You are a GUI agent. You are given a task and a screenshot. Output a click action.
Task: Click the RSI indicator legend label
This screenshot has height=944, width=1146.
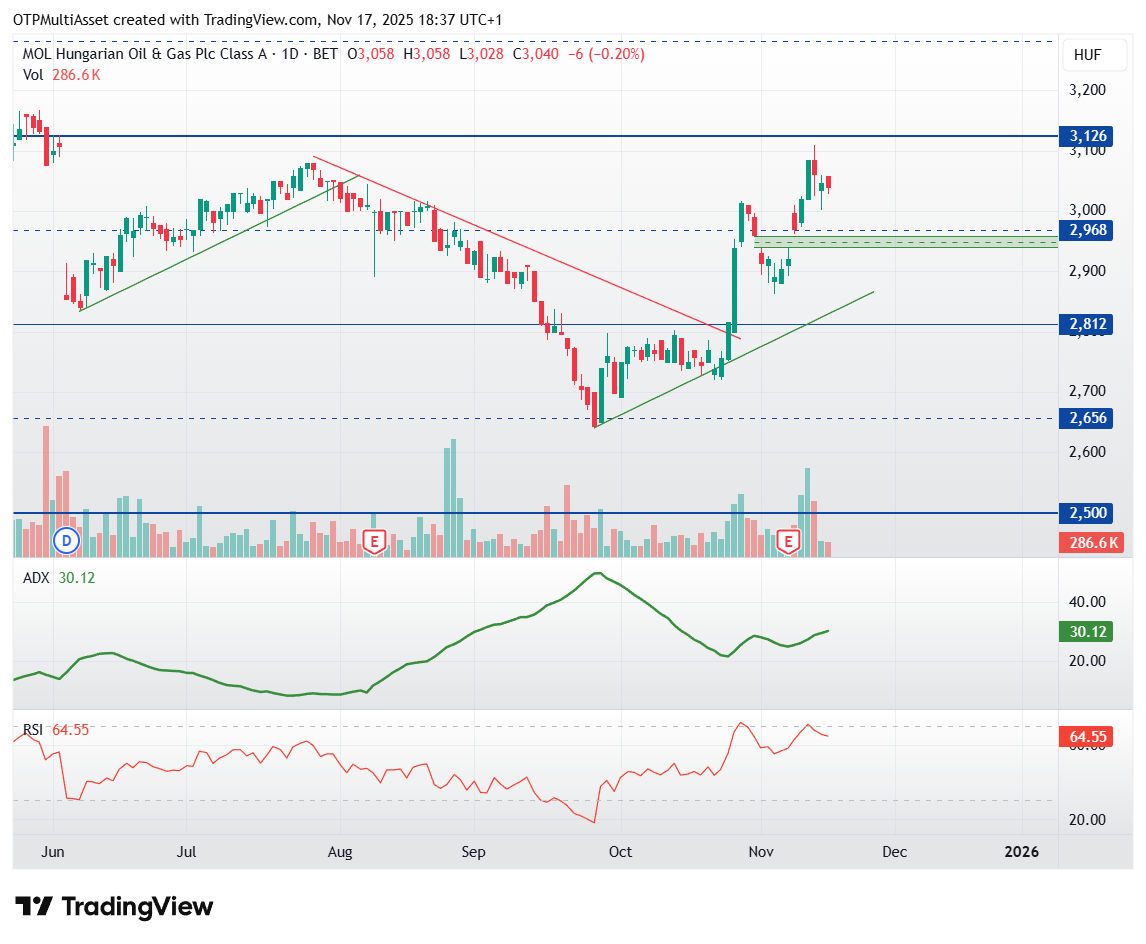coord(34,730)
